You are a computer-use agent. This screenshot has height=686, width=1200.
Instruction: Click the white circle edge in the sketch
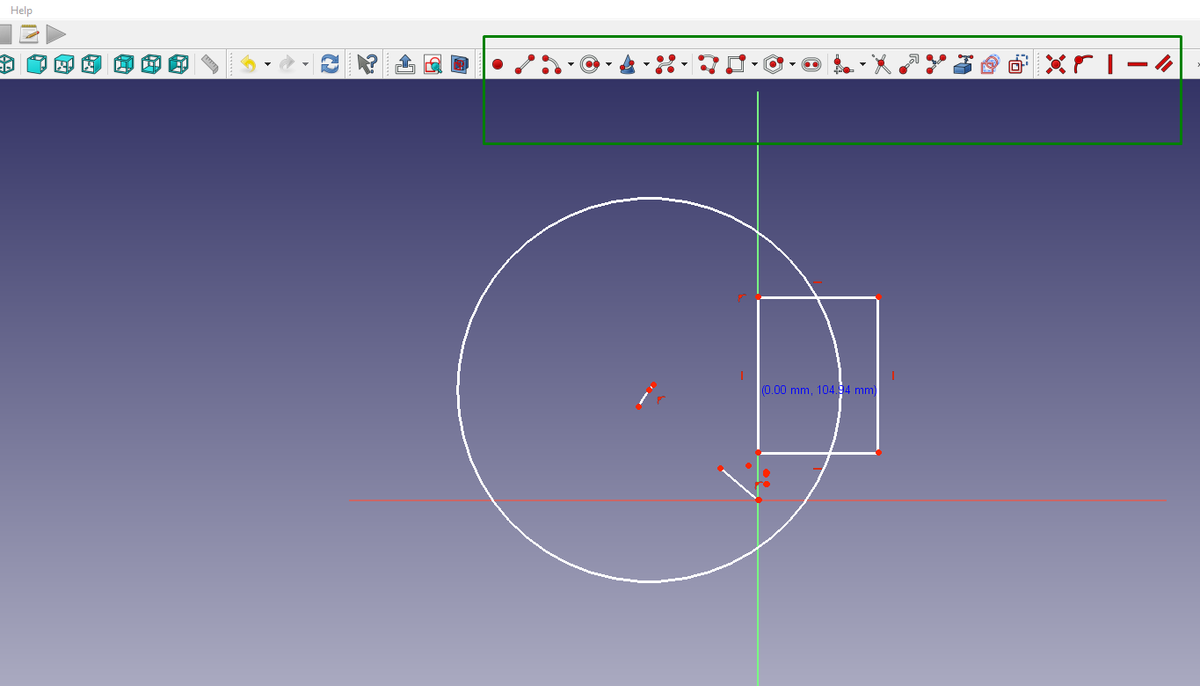(650, 199)
